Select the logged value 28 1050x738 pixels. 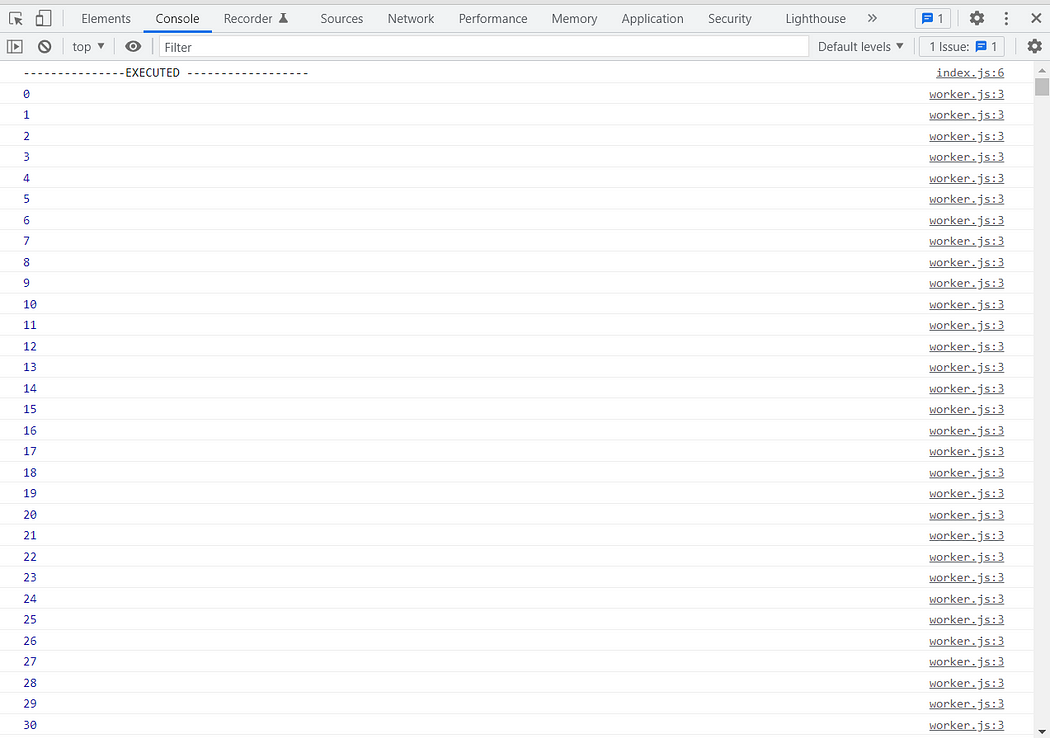tap(30, 682)
